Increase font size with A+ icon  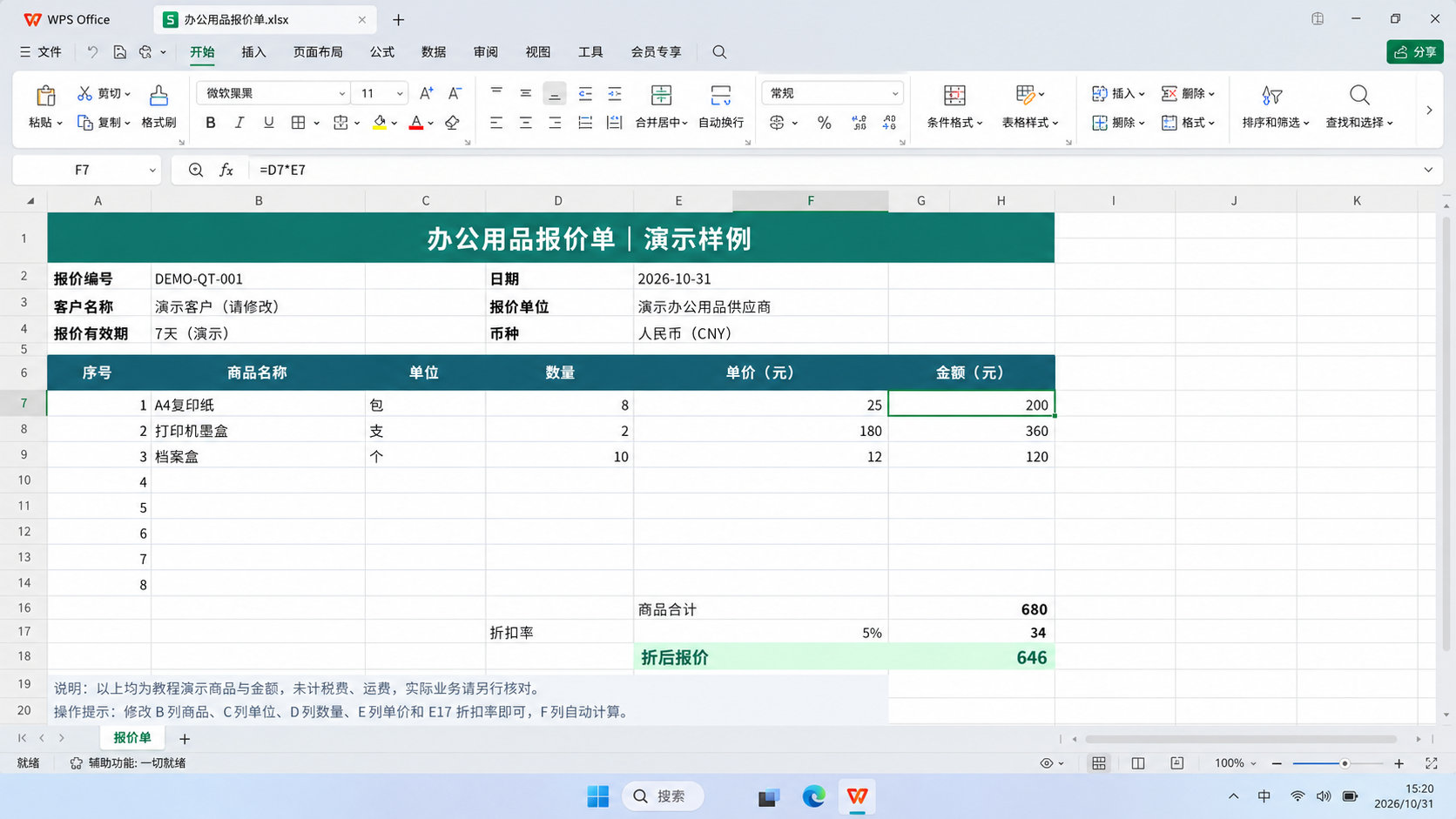[426, 93]
